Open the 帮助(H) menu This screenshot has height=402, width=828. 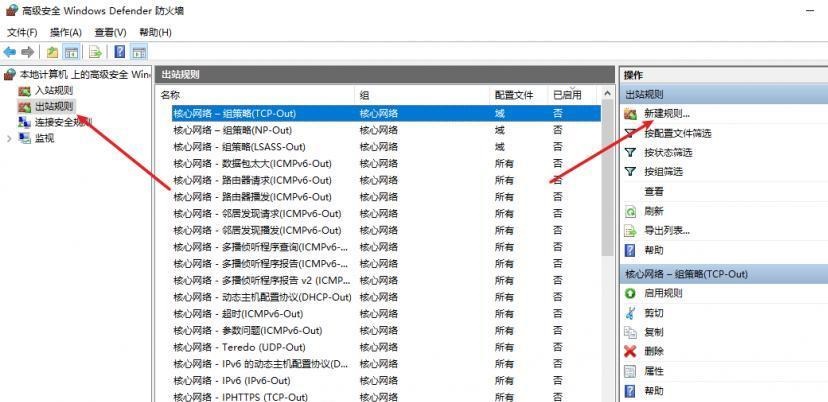tap(155, 32)
